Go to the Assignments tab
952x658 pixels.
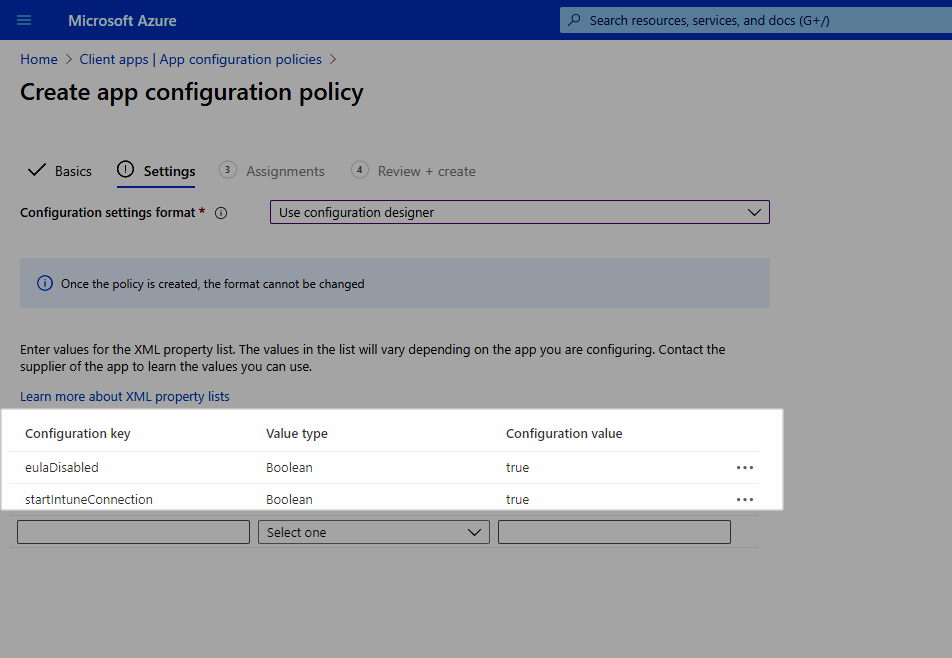pyautogui.click(x=285, y=171)
